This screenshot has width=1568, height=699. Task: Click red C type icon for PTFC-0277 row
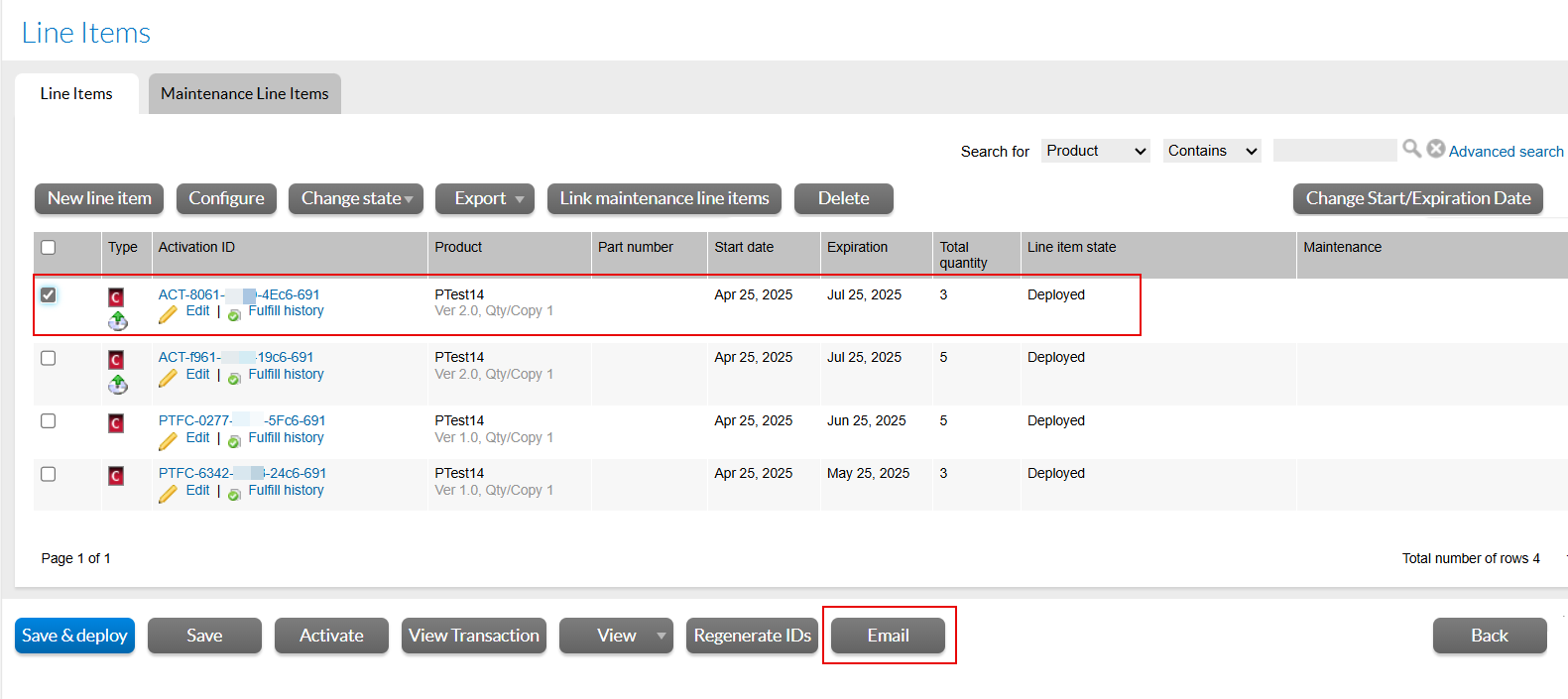(116, 423)
